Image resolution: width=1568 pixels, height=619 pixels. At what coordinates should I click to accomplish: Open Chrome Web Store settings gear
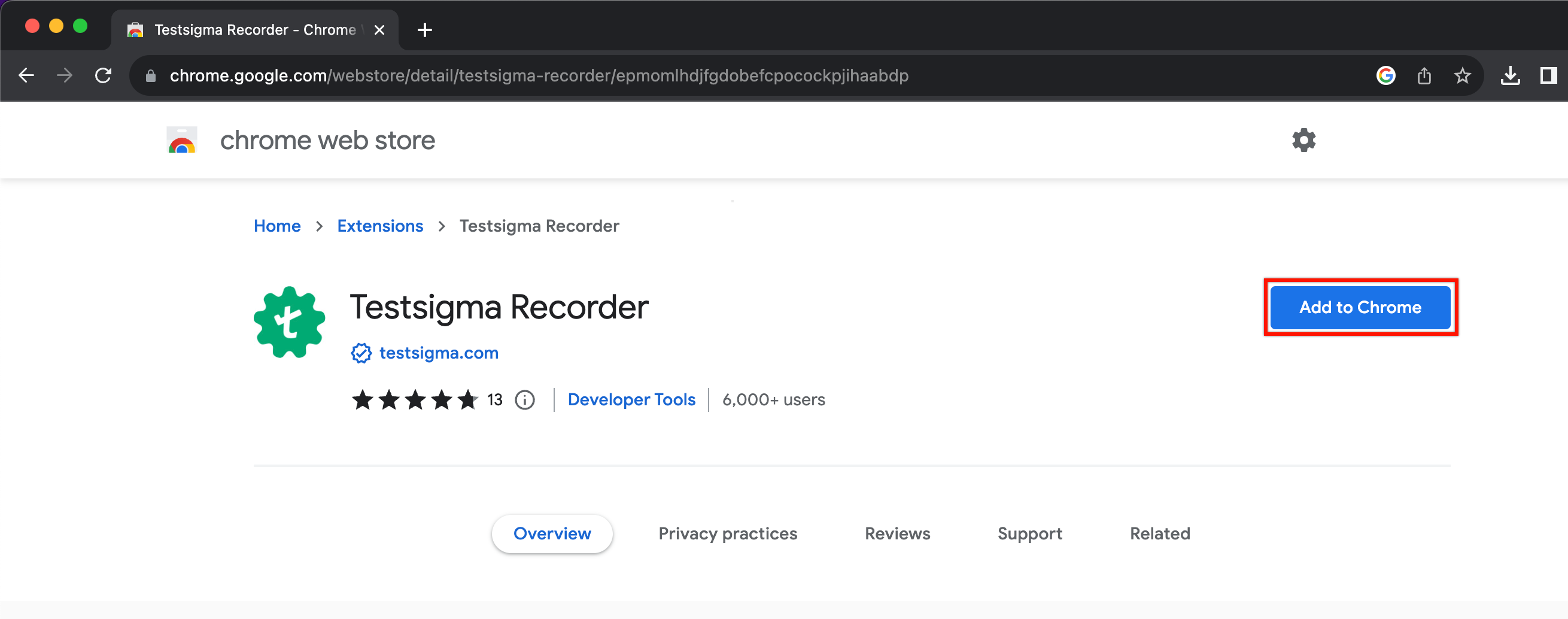pyautogui.click(x=1304, y=140)
